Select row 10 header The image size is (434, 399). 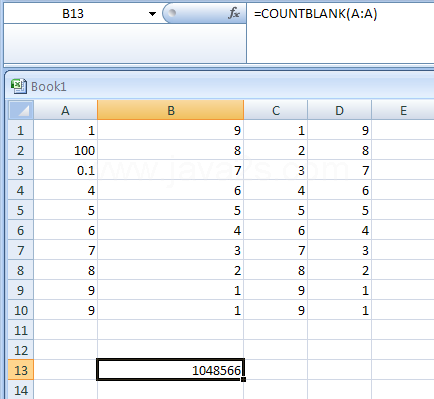21,310
